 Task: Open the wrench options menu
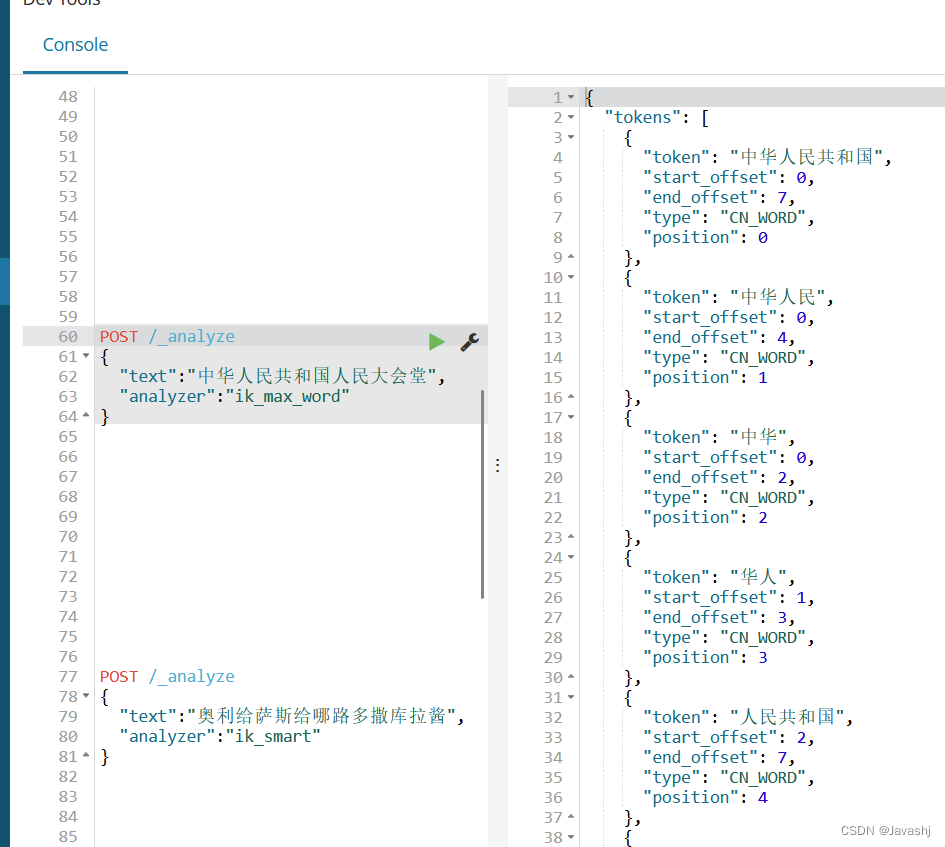469,342
